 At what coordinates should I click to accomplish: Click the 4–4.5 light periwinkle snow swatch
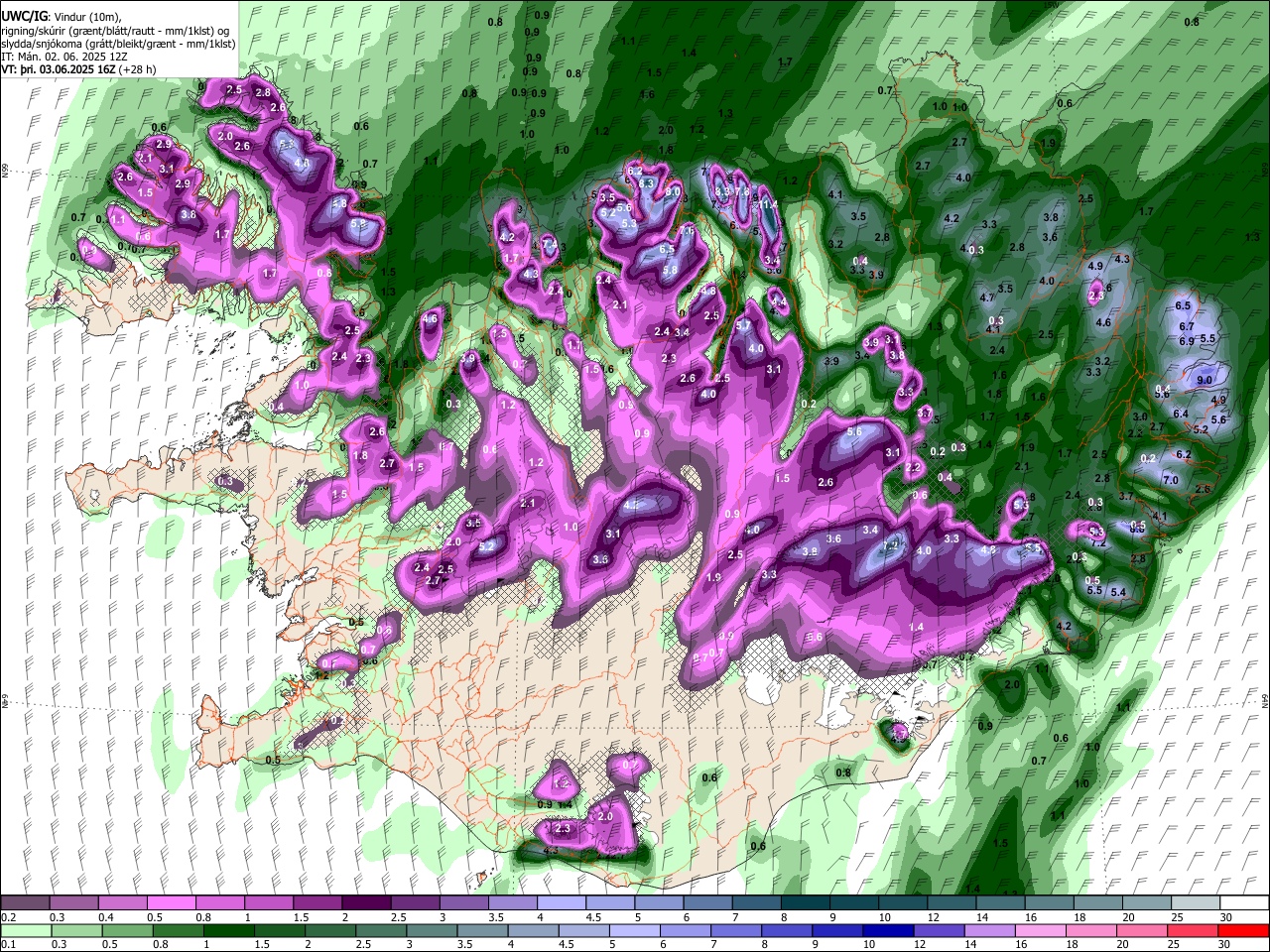click(560, 902)
